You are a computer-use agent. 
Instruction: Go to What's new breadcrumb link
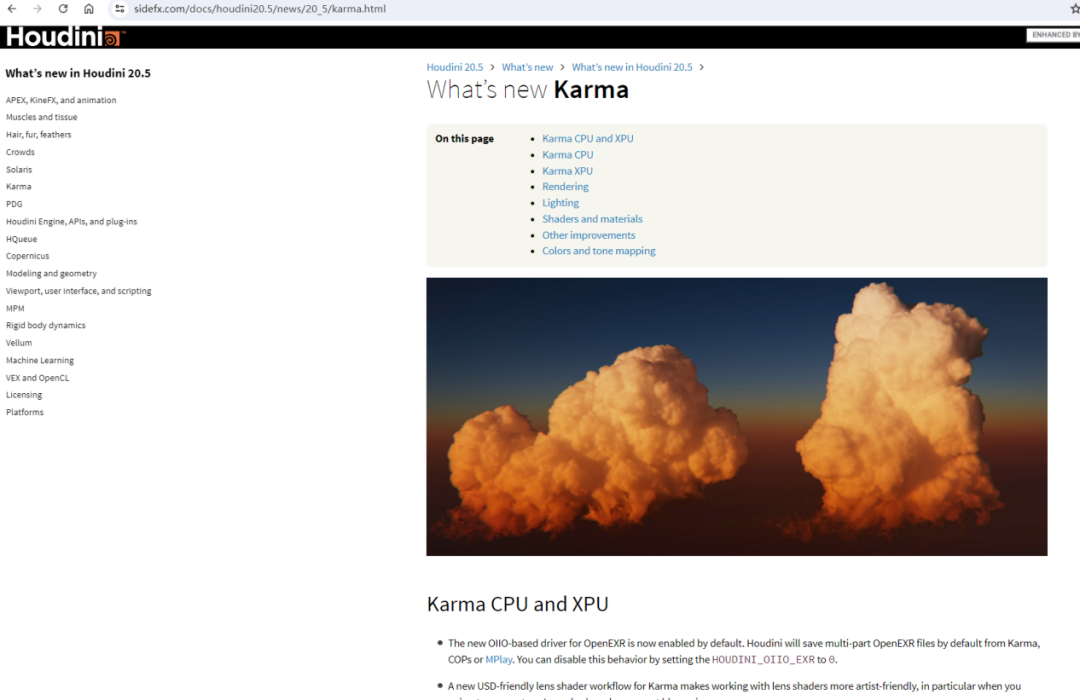coord(527,68)
